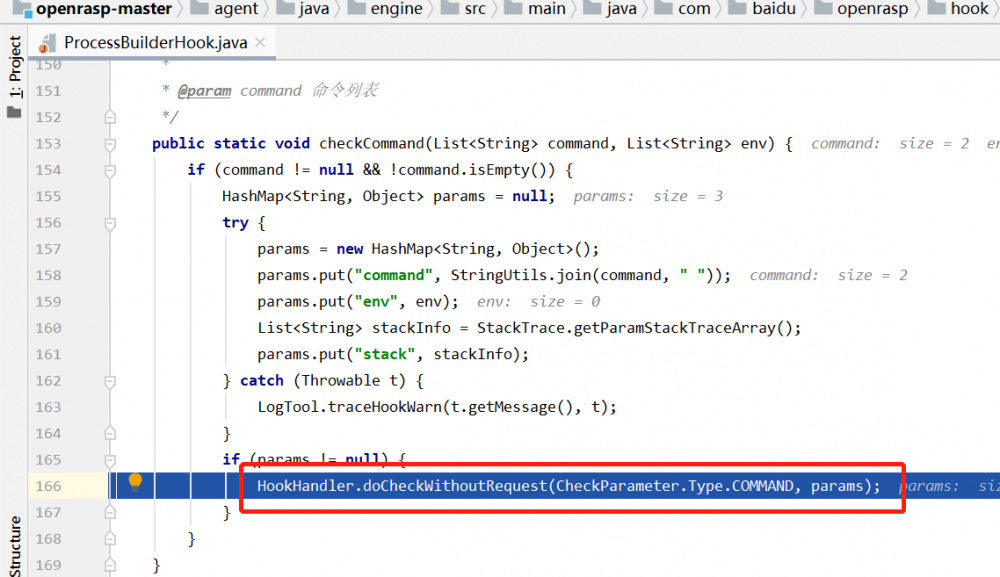This screenshot has width=1000, height=577.
Task: Click the catch keyword on line 162
Action: 261,381
